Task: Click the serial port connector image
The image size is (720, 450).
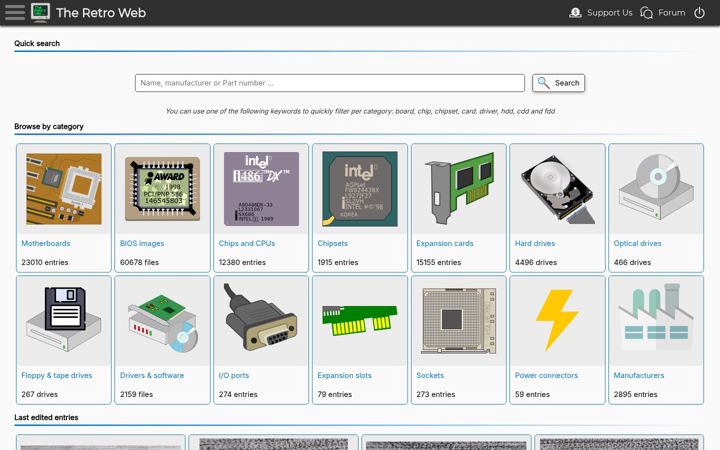Action: (261, 317)
